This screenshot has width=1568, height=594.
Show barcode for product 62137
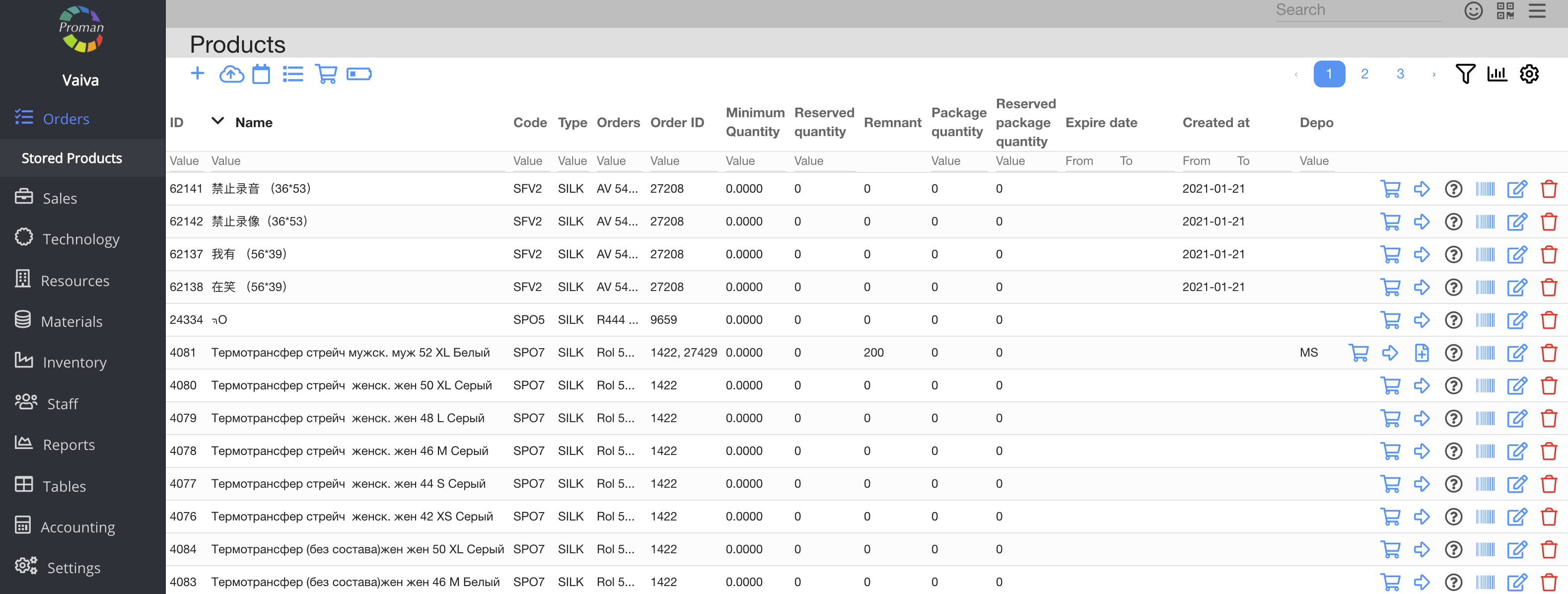coord(1485,254)
